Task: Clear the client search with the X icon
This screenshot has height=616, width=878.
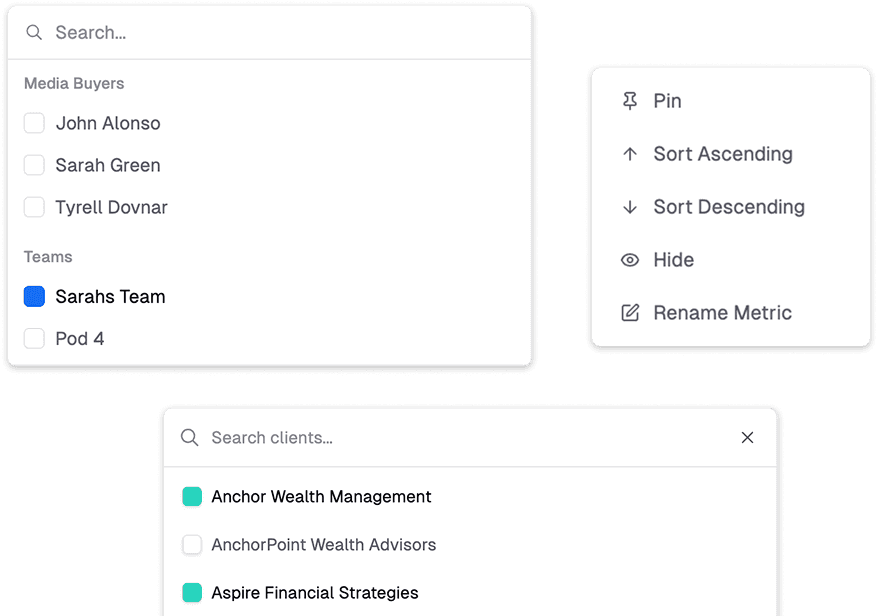Action: click(747, 438)
